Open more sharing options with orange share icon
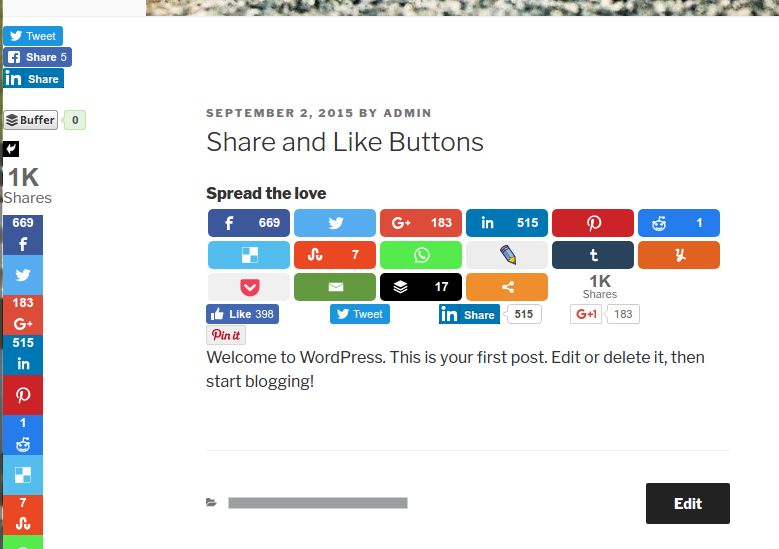 point(507,287)
